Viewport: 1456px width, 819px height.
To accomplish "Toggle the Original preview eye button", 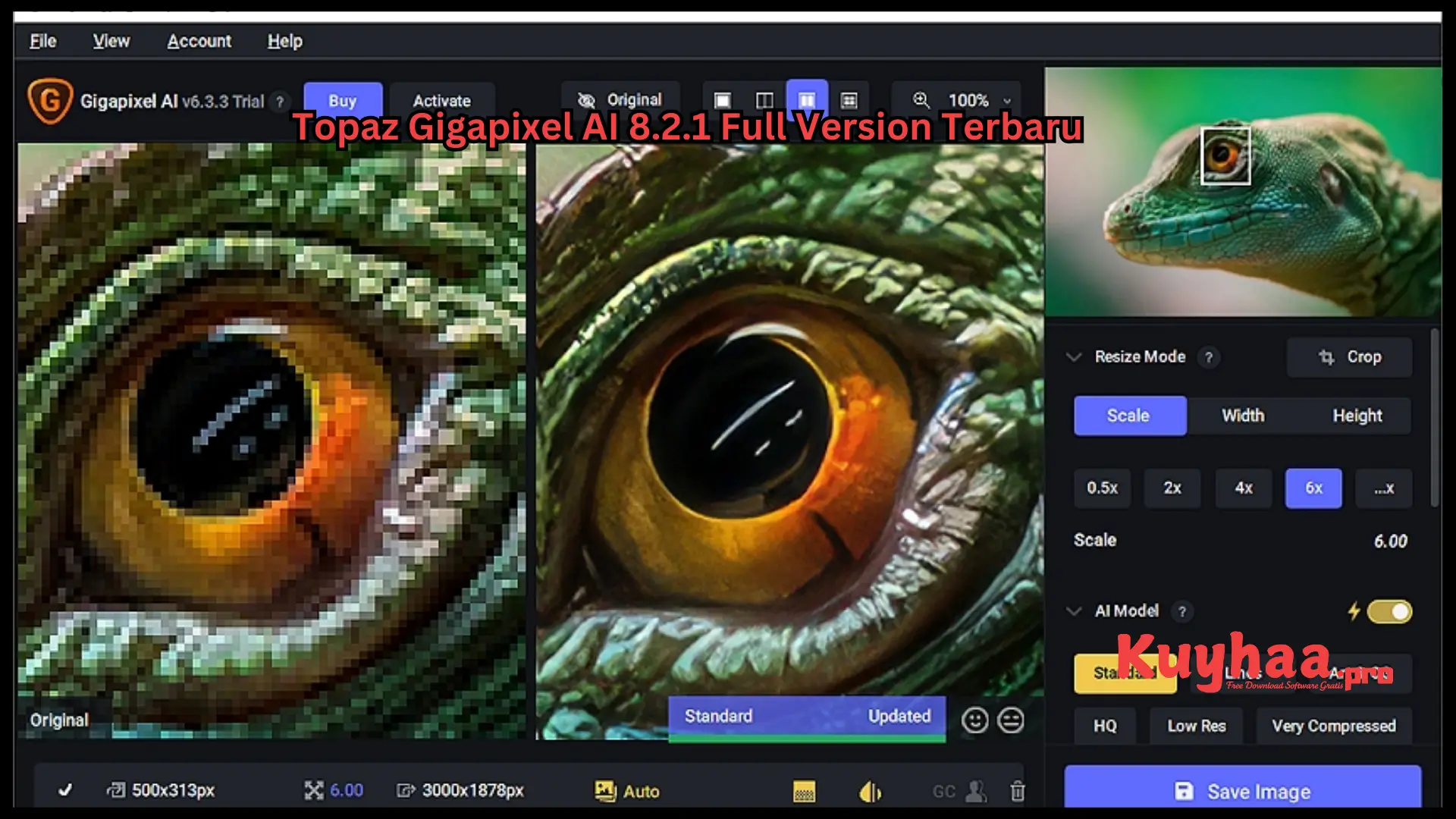I will click(620, 100).
